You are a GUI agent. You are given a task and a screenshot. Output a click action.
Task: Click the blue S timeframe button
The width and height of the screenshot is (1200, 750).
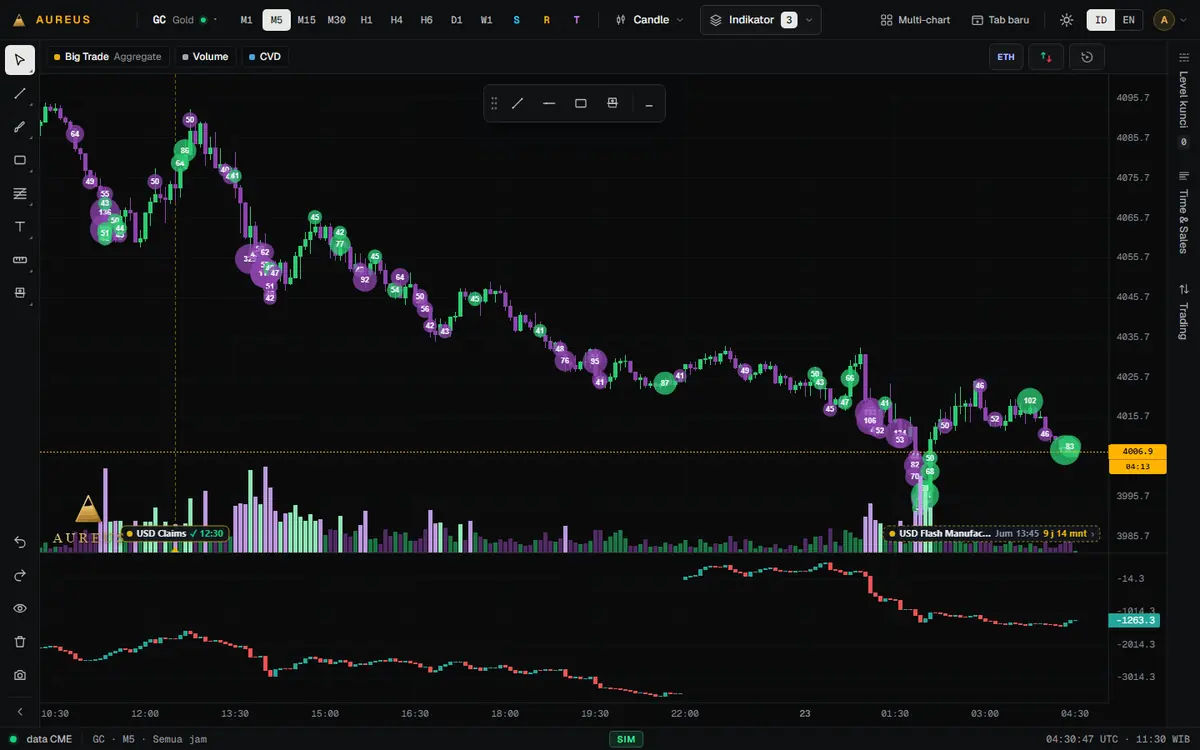[517, 20]
